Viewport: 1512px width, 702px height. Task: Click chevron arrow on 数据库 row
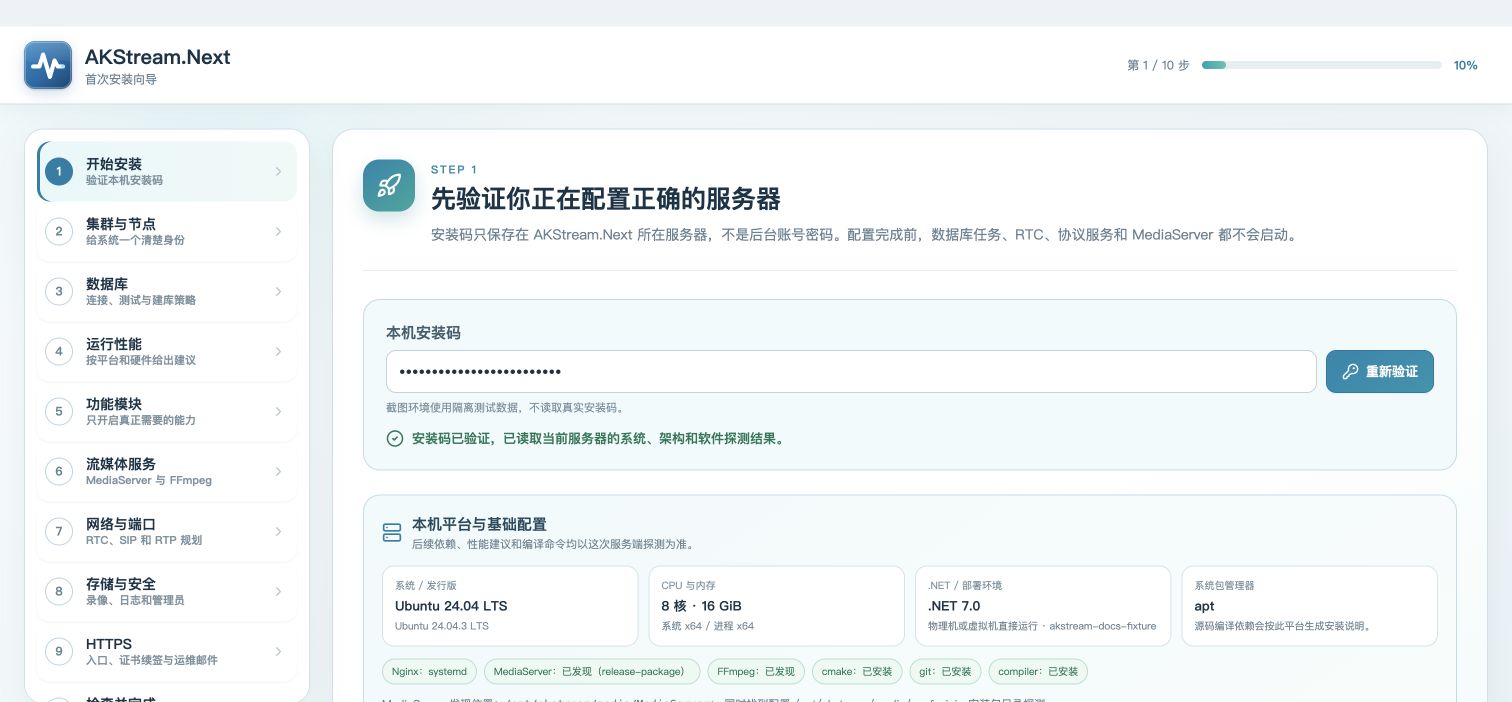[x=278, y=291]
